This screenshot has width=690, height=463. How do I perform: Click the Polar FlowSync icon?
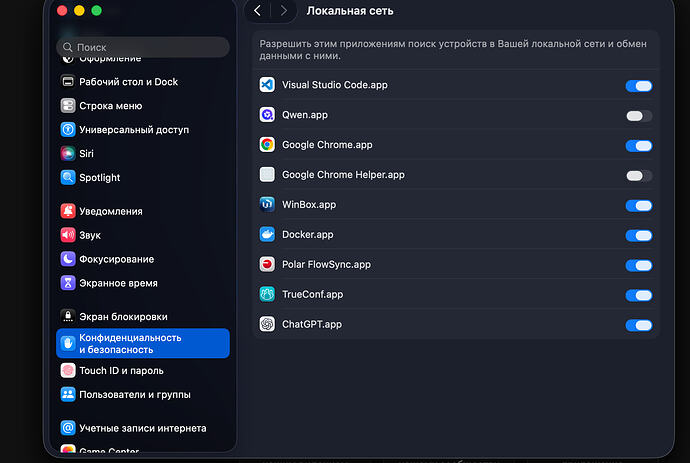[267, 264]
